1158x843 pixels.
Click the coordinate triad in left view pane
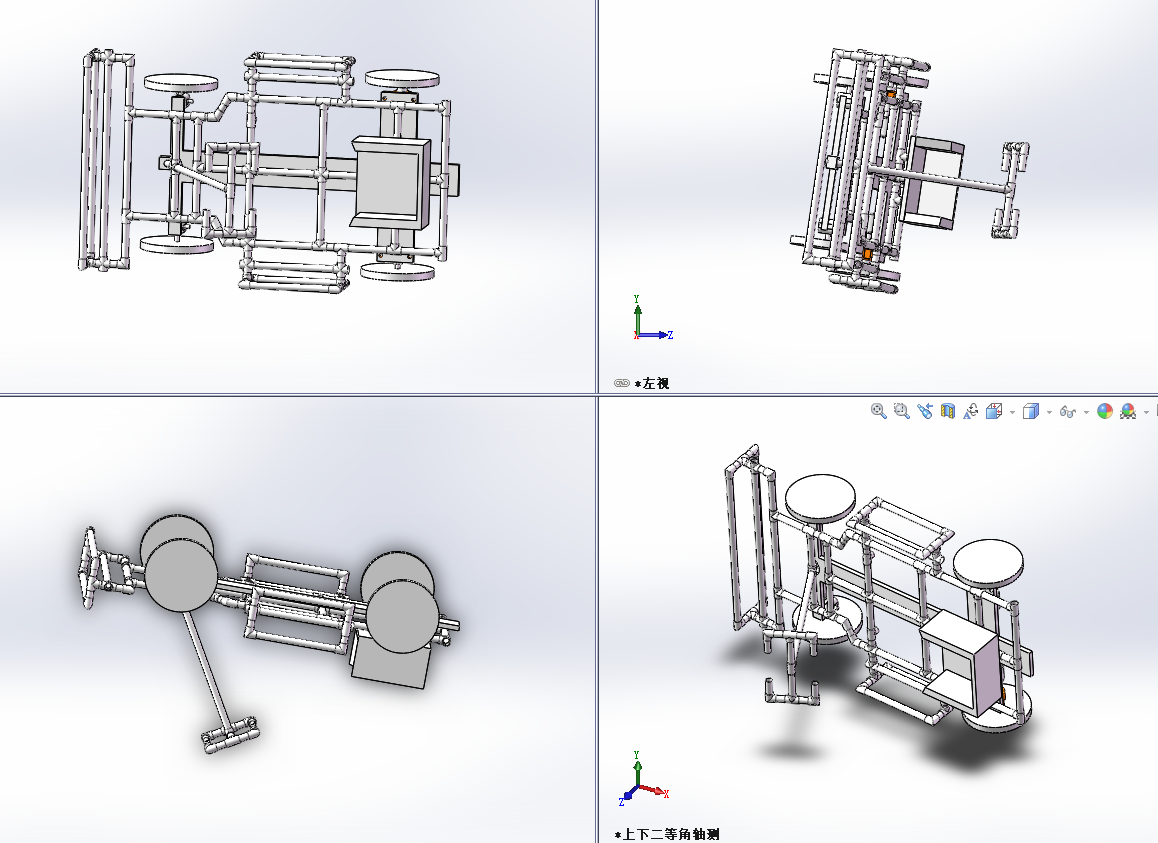point(653,318)
